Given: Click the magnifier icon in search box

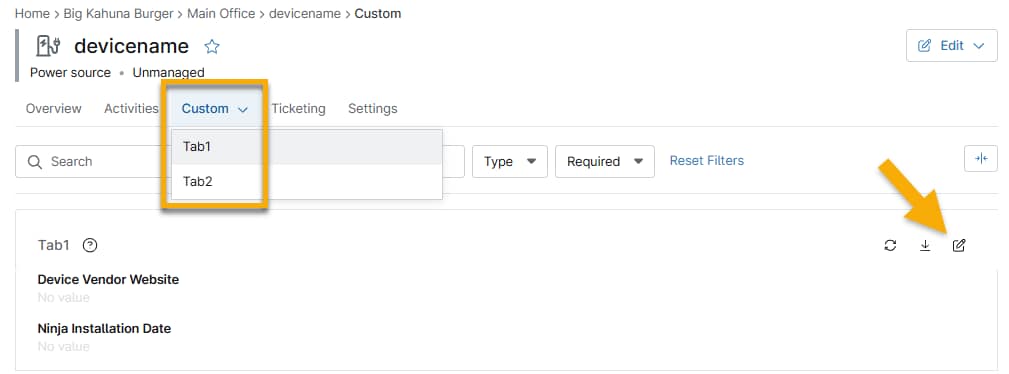Looking at the screenshot, I should click(x=35, y=162).
